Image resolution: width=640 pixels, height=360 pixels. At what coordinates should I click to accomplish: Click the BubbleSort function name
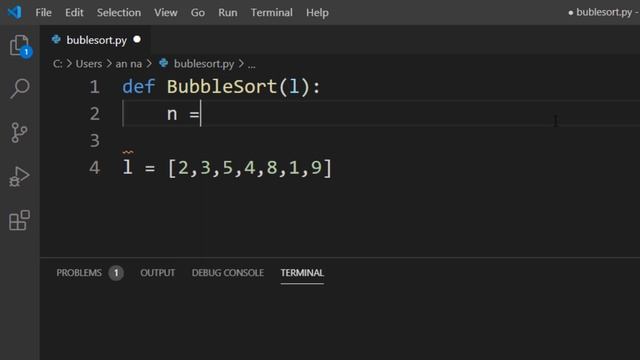[x=222, y=87]
